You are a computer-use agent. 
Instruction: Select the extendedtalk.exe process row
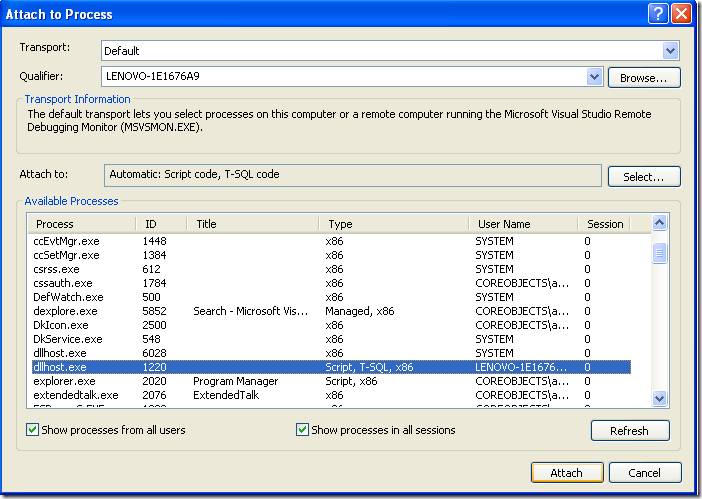tap(331, 395)
